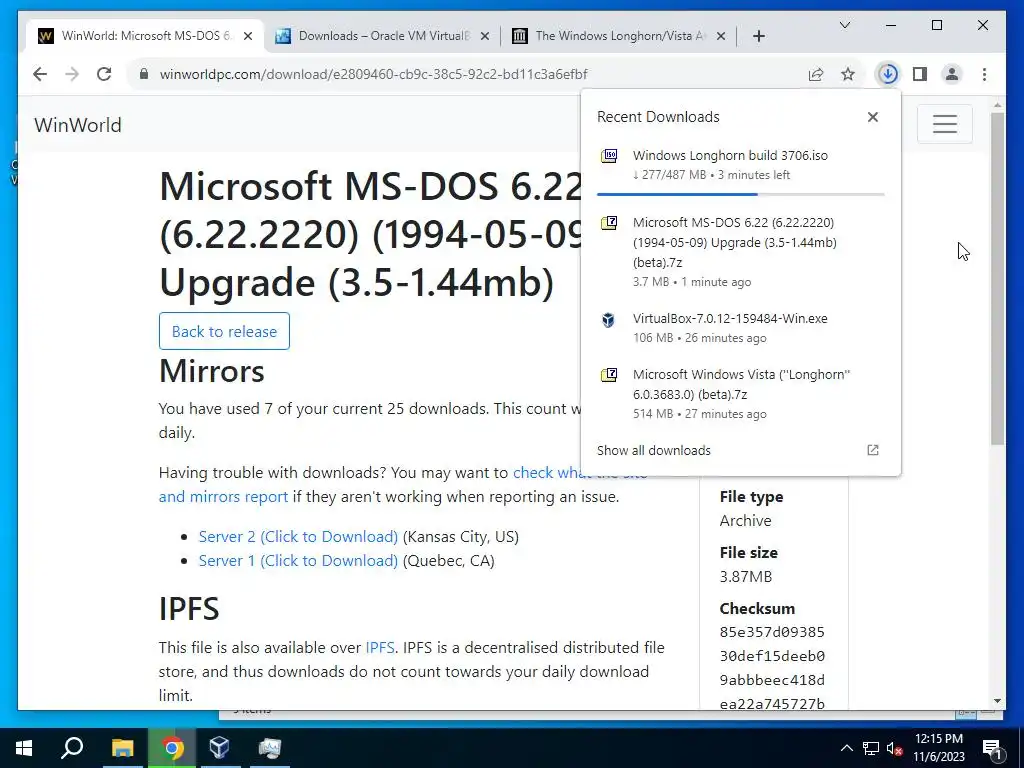This screenshot has height=768, width=1024.
Task: Close the Recent Downloads popup
Action: [872, 117]
